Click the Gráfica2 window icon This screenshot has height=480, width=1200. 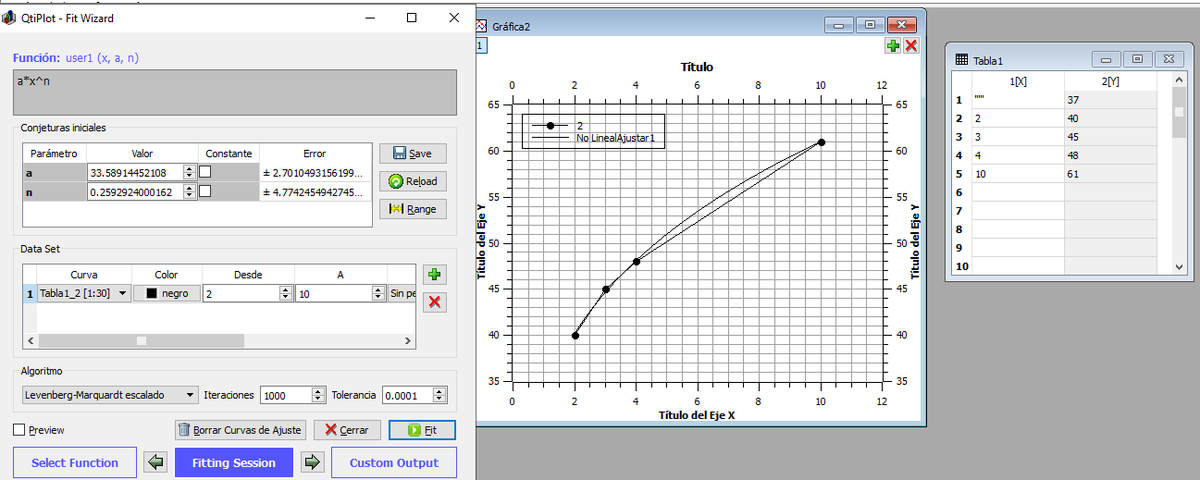tap(481, 26)
